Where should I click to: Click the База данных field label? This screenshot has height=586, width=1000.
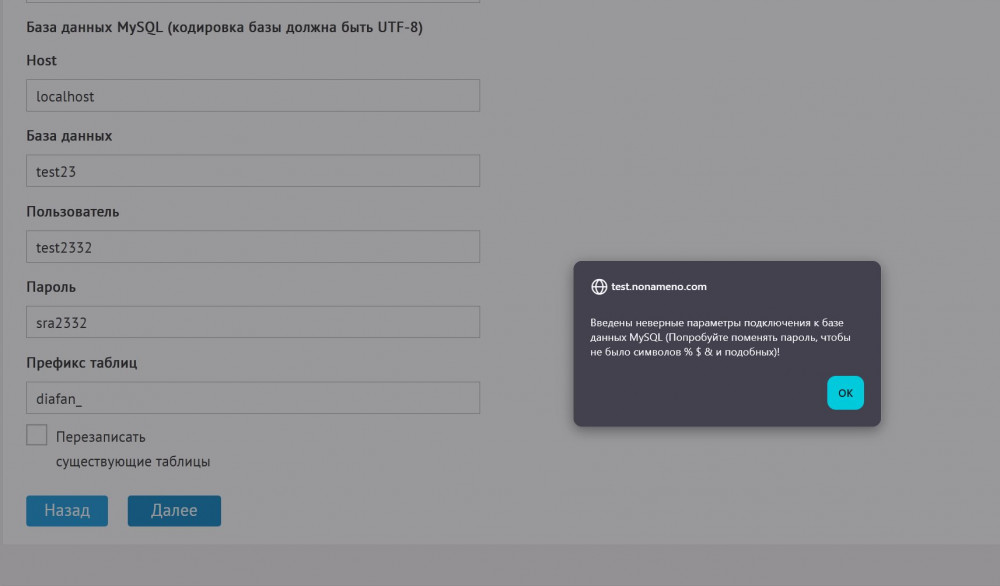[69, 136]
